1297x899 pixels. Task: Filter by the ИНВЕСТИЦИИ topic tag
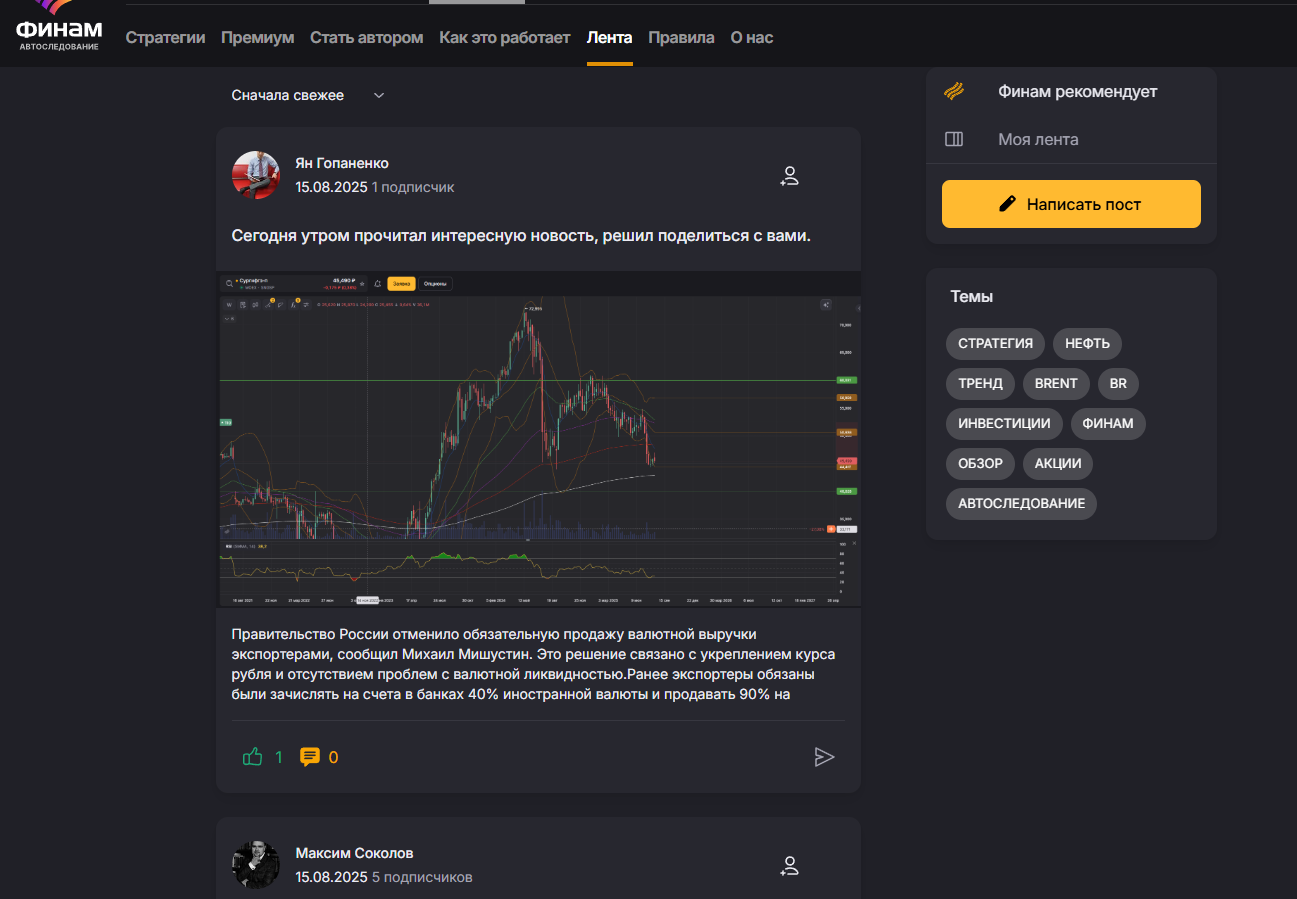1004,424
